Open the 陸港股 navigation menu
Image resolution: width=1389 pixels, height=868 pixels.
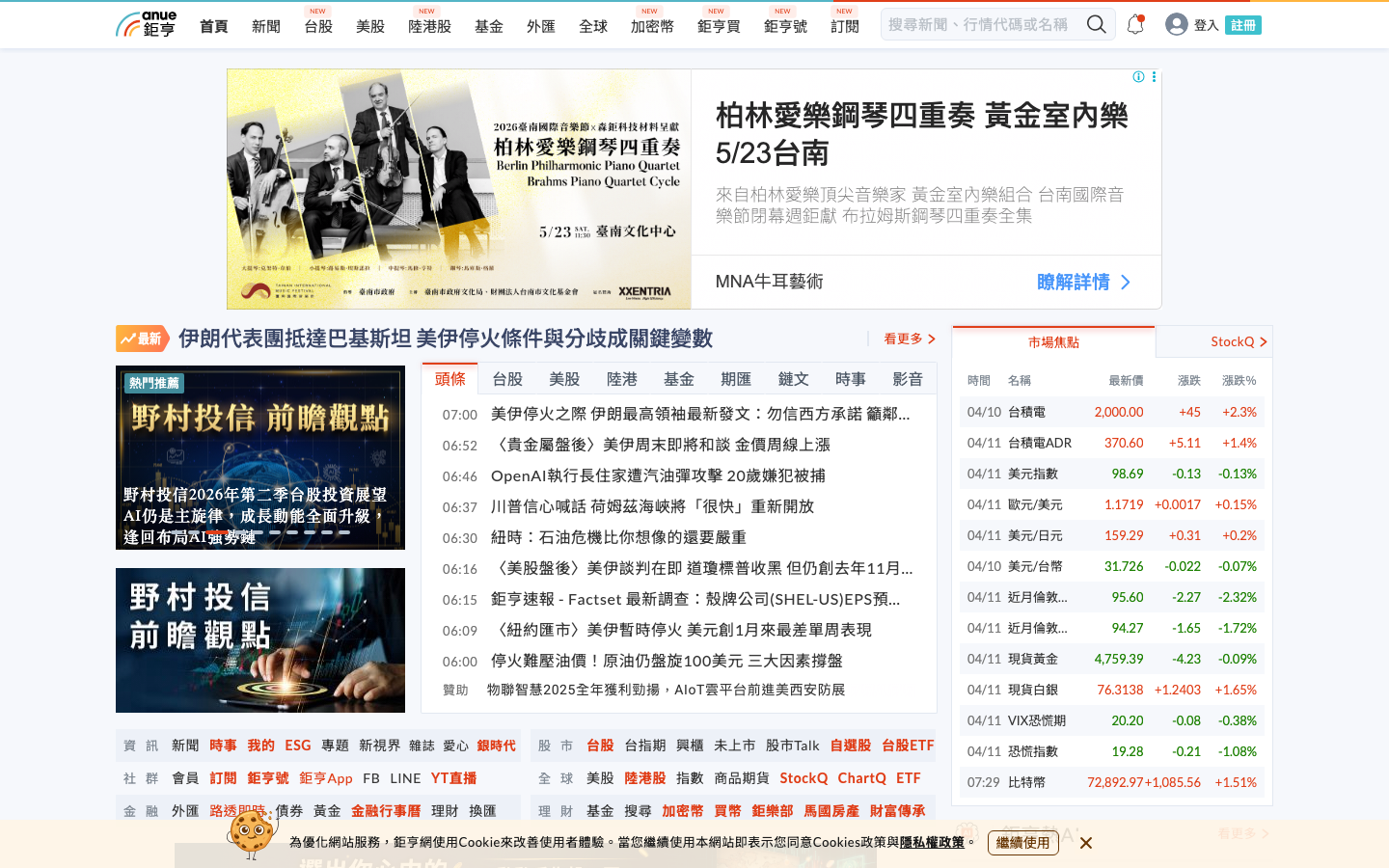point(429,26)
